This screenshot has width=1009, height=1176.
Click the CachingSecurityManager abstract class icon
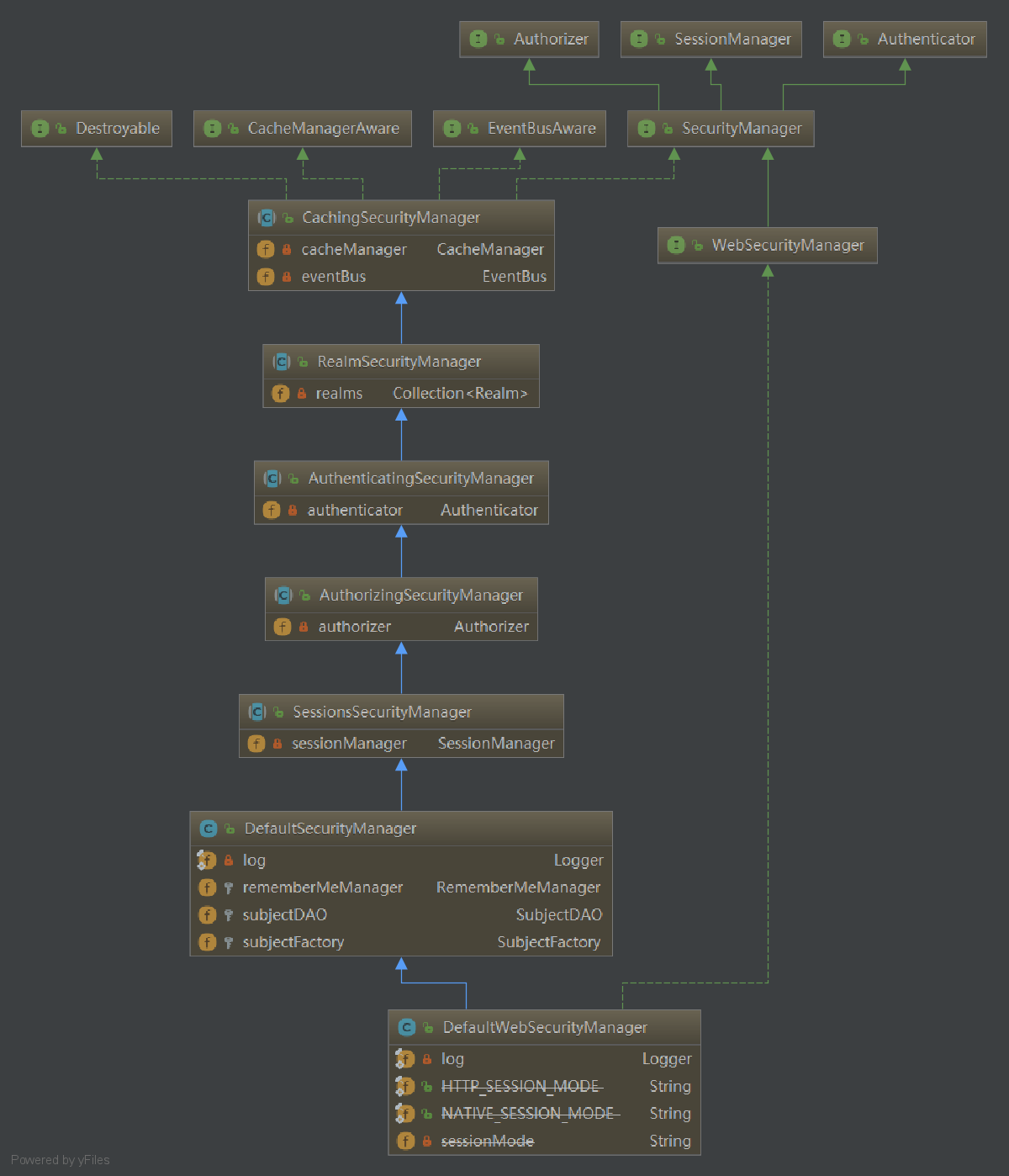[x=267, y=217]
